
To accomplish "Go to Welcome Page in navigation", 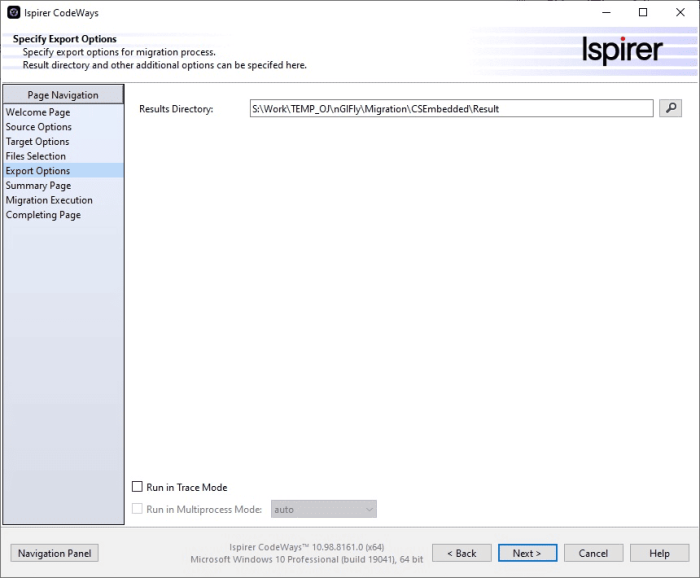I will [x=38, y=113].
